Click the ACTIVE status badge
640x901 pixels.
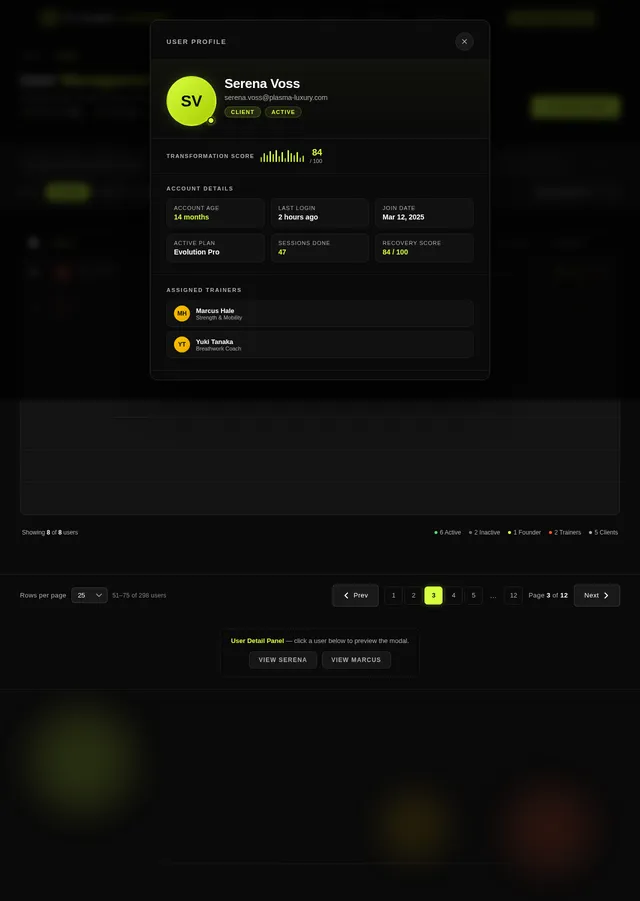[x=283, y=112]
